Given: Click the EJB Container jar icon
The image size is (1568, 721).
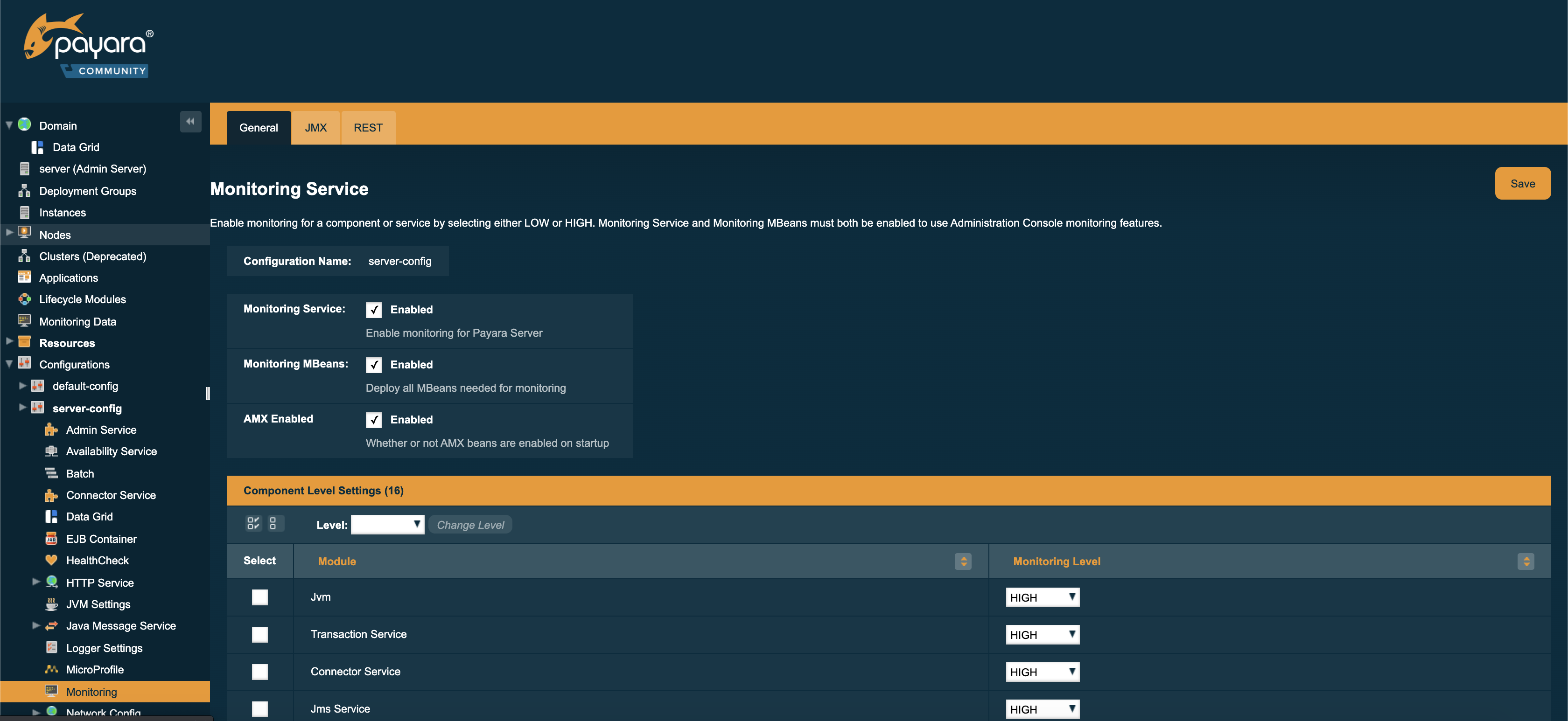Looking at the screenshot, I should [51, 539].
